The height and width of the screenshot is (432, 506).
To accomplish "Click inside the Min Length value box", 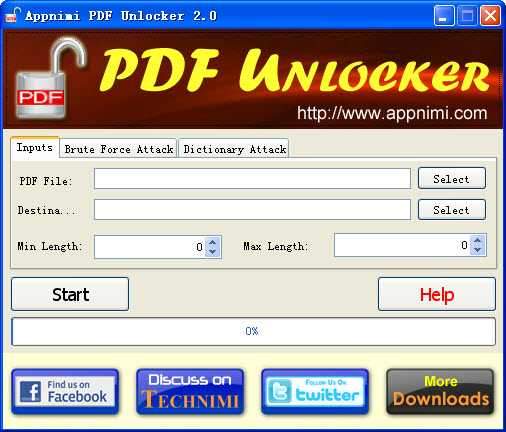I will click(149, 247).
